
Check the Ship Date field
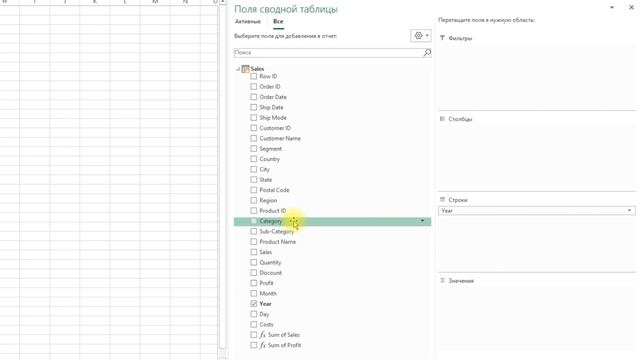(x=253, y=107)
